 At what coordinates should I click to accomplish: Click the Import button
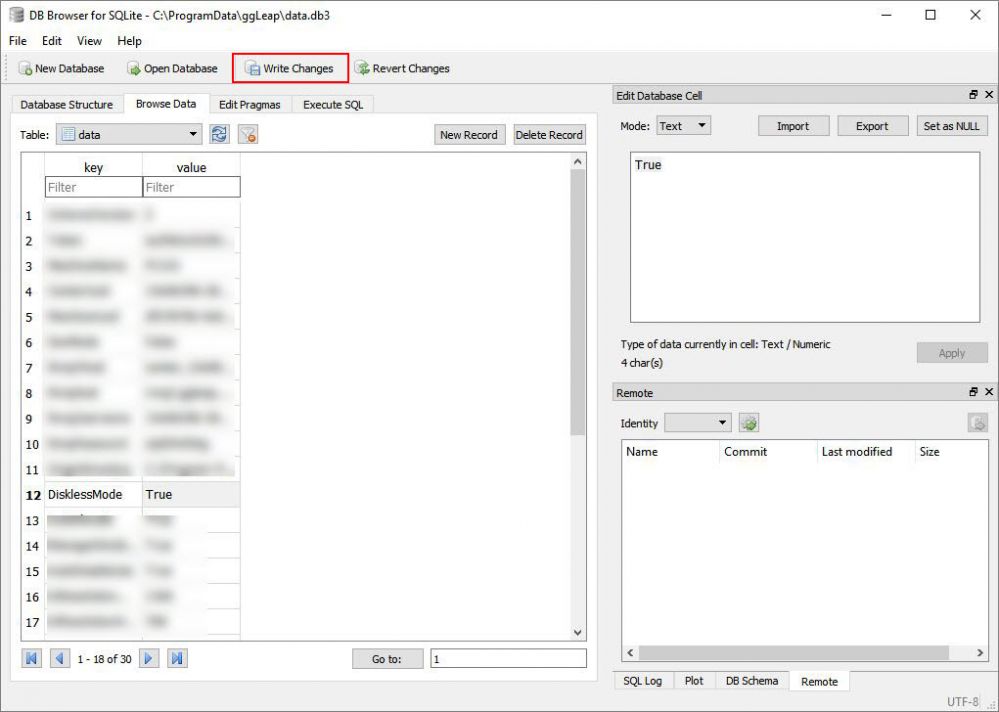(x=793, y=125)
